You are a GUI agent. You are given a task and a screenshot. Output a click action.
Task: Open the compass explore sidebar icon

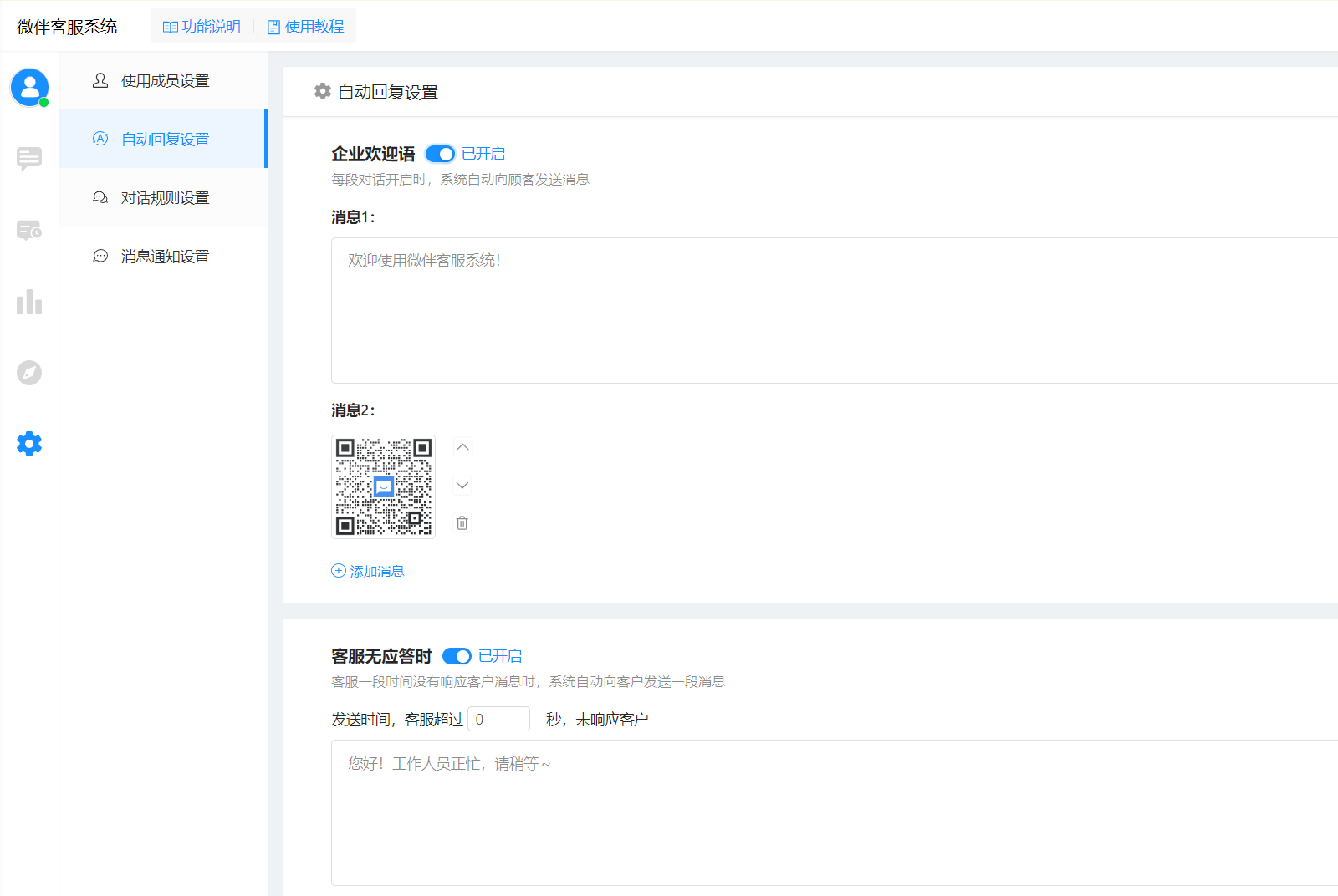pos(29,373)
